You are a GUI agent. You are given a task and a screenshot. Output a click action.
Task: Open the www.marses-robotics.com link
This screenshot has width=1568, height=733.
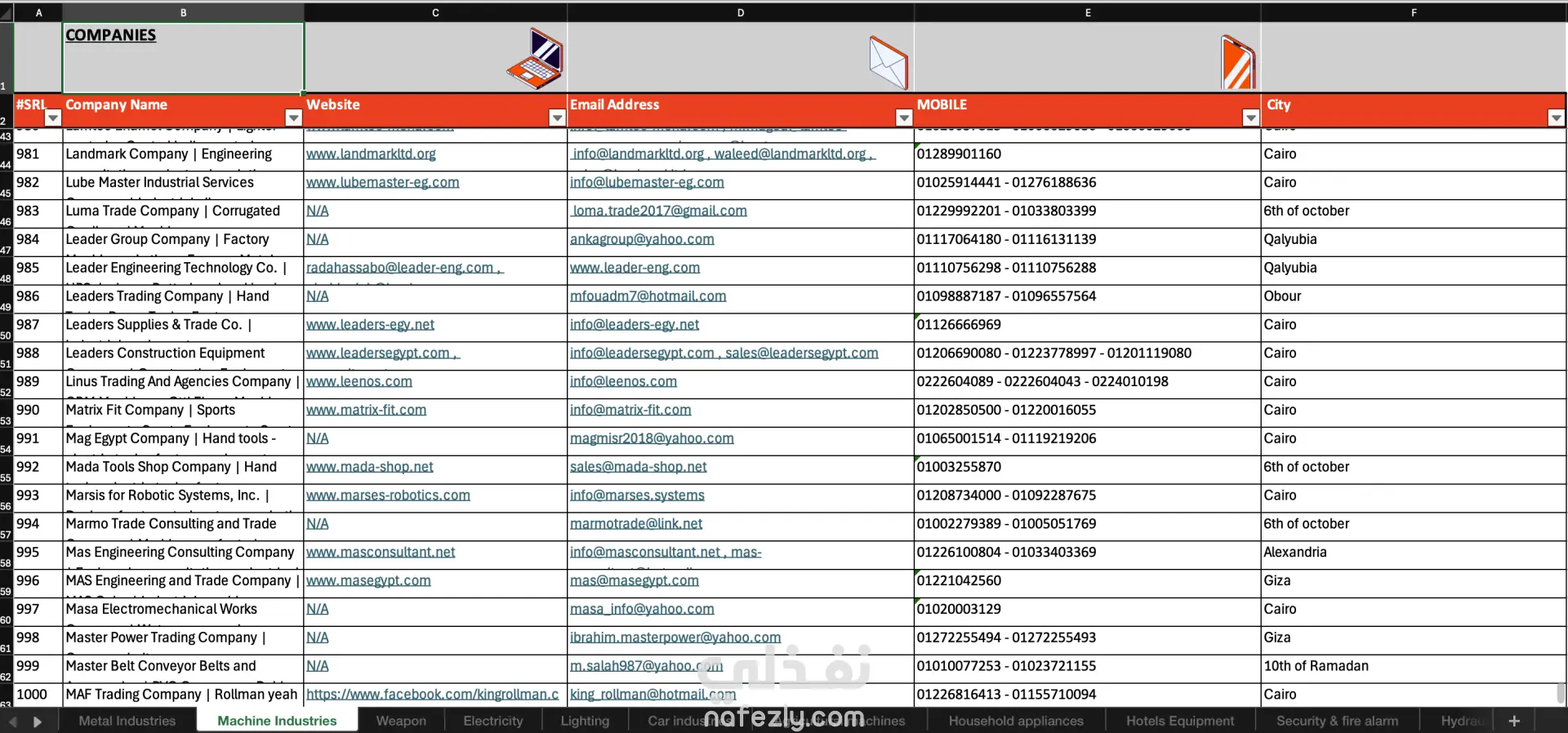pyautogui.click(x=388, y=495)
